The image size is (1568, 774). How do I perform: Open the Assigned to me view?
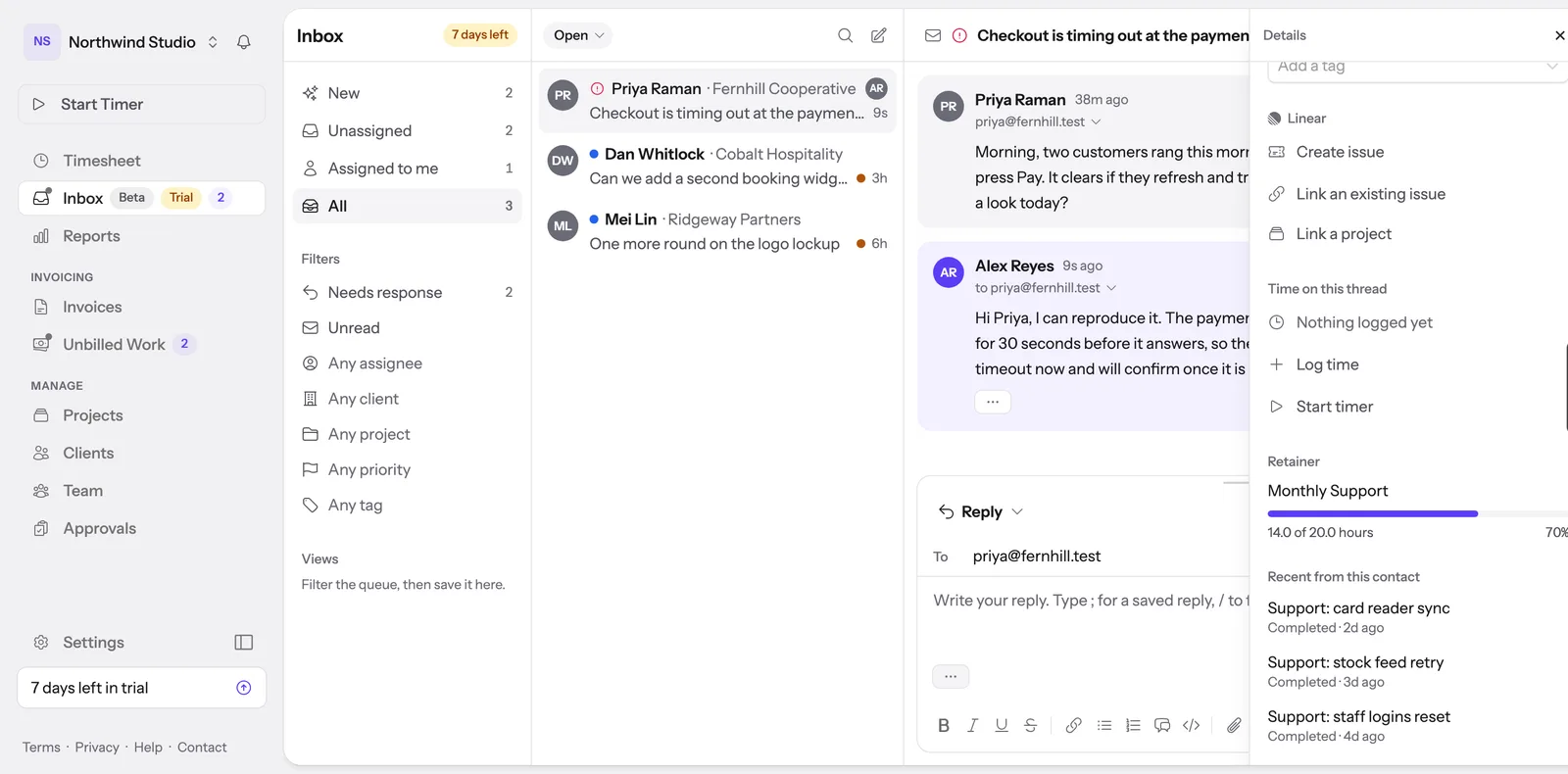coord(407,169)
